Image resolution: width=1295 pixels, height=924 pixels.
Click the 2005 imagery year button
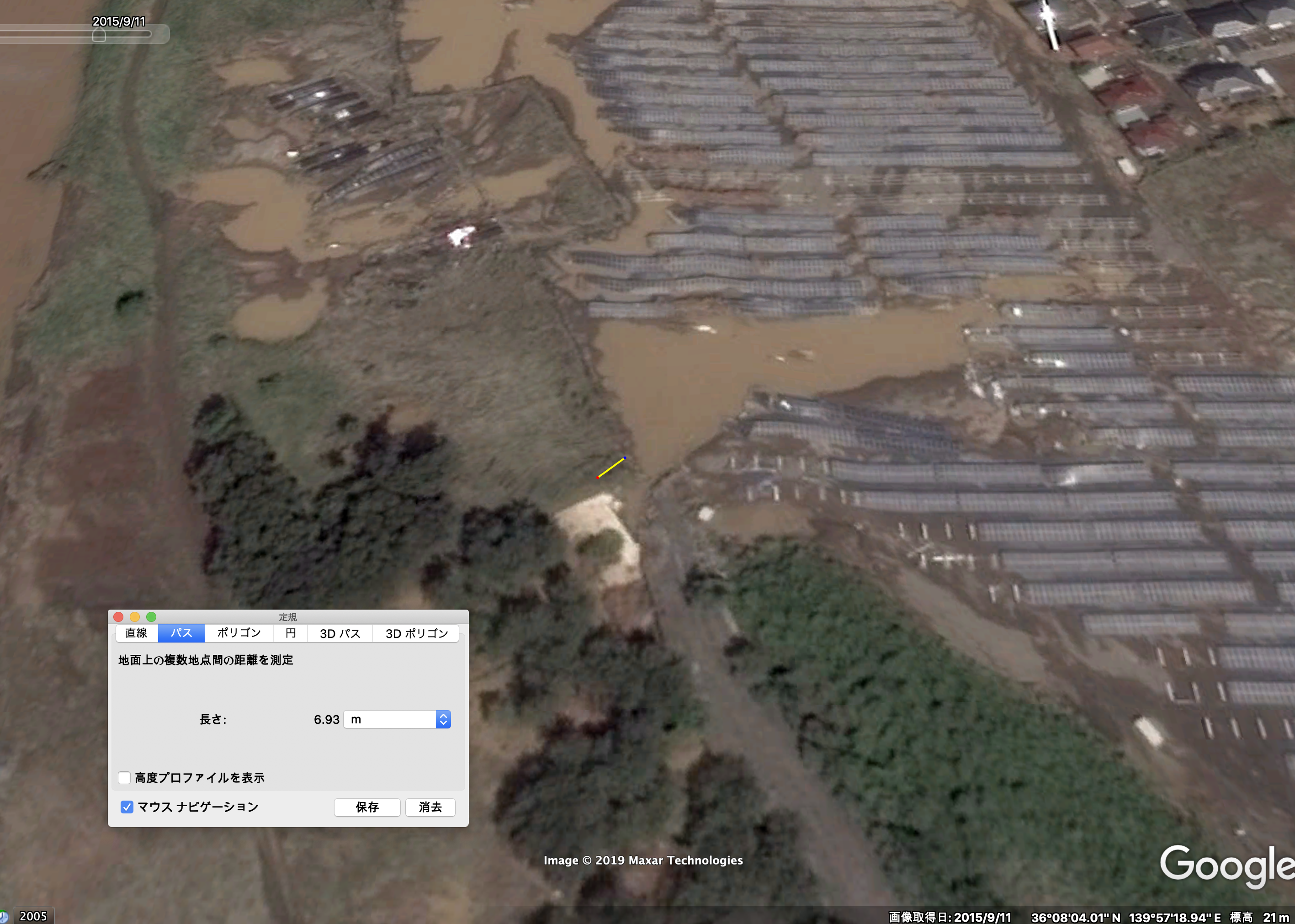(33, 916)
